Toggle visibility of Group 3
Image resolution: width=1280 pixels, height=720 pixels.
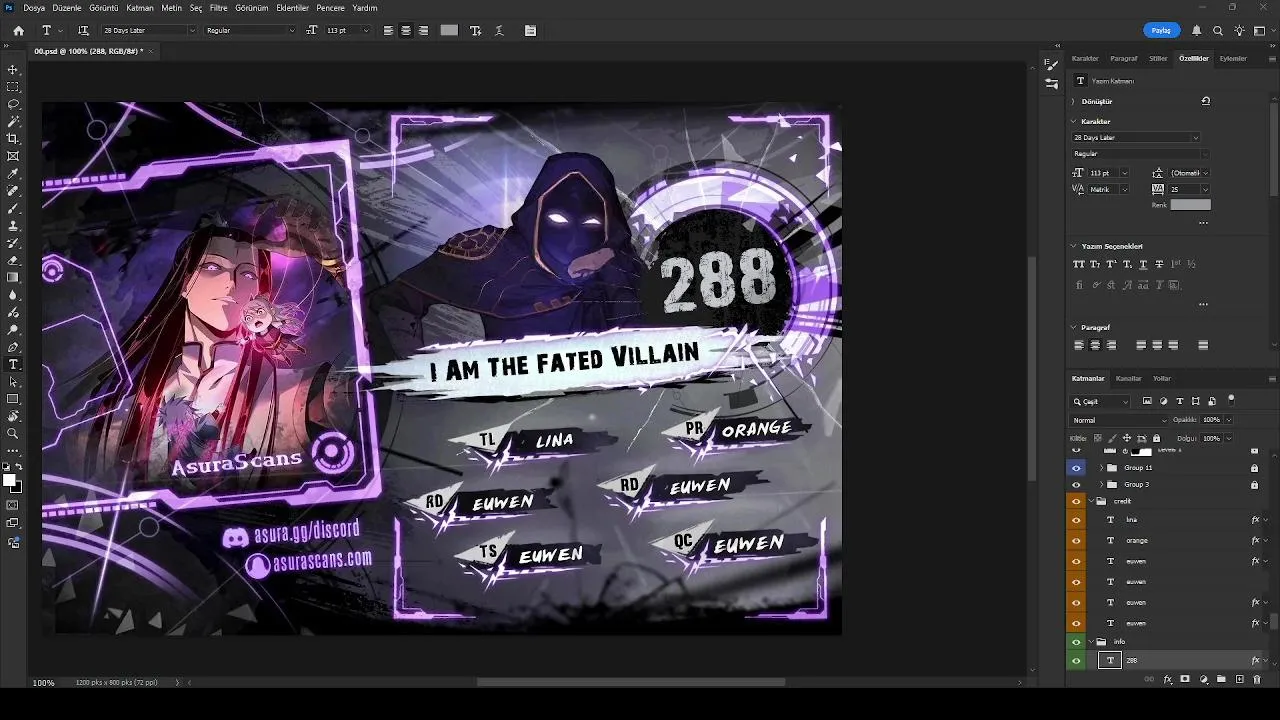pos(1076,485)
